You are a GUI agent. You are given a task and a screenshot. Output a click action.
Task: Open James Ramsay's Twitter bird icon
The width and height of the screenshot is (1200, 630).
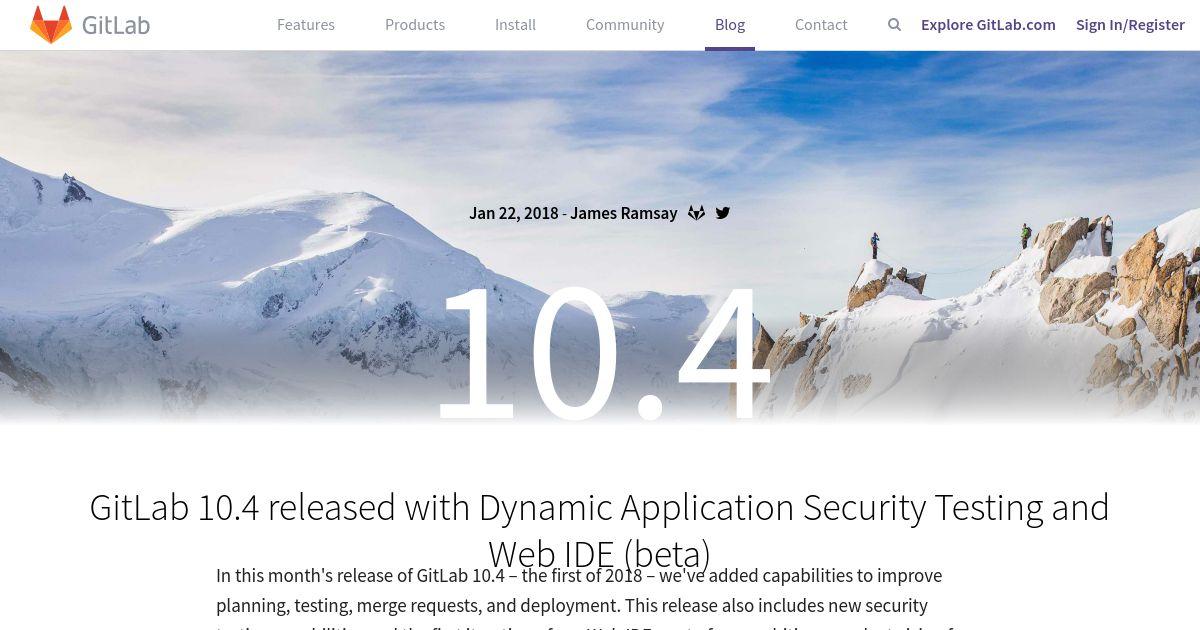coord(723,213)
